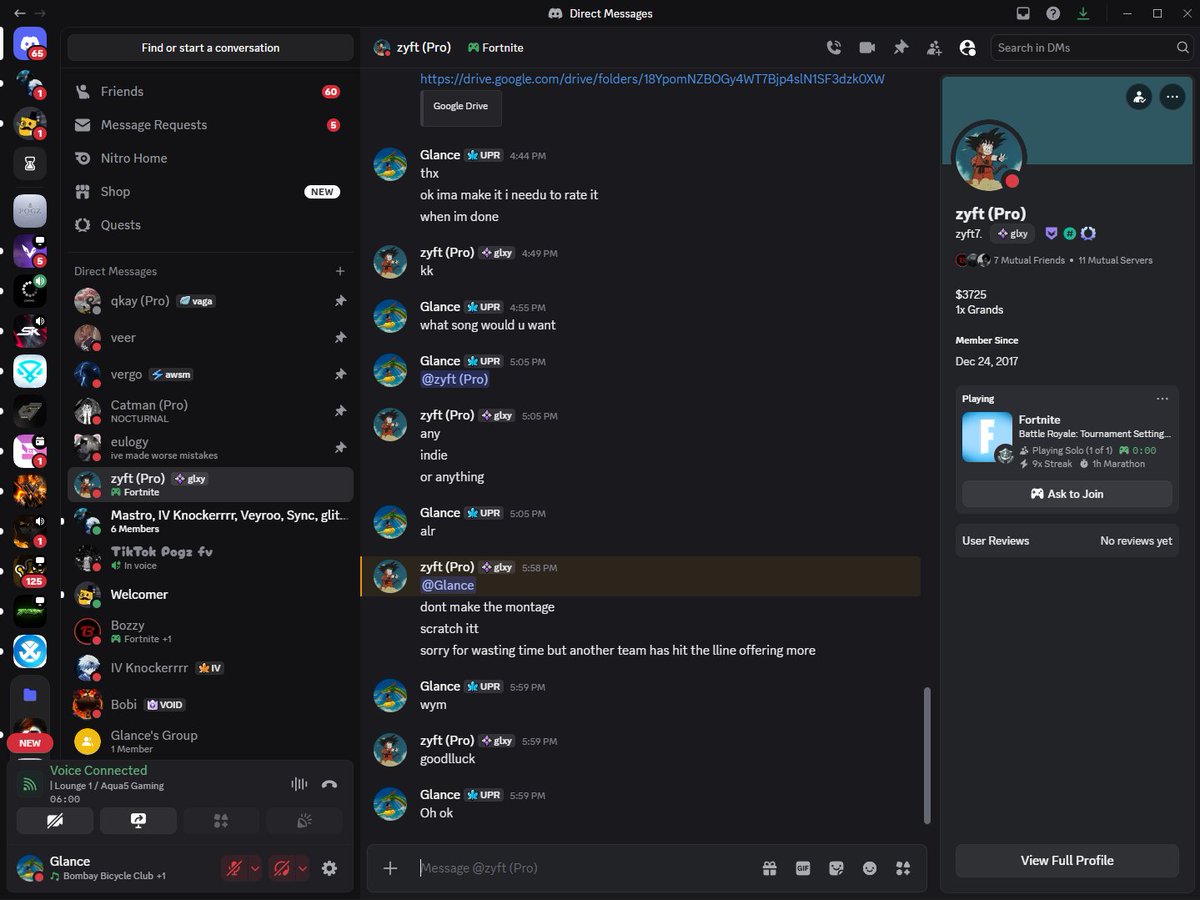
Task: Start an activity in voice panel
Action: [221, 820]
